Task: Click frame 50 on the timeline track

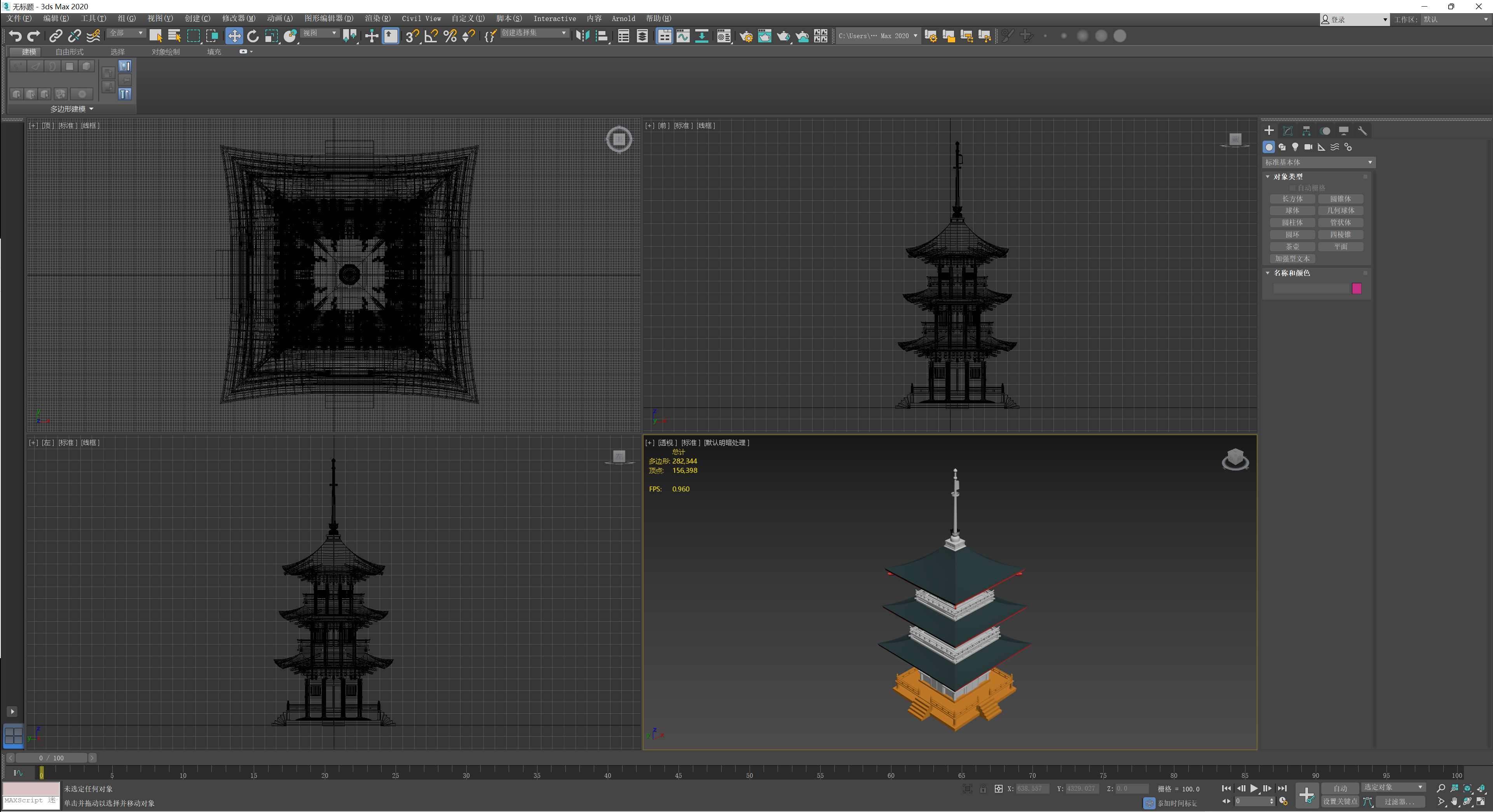Action: [x=749, y=773]
